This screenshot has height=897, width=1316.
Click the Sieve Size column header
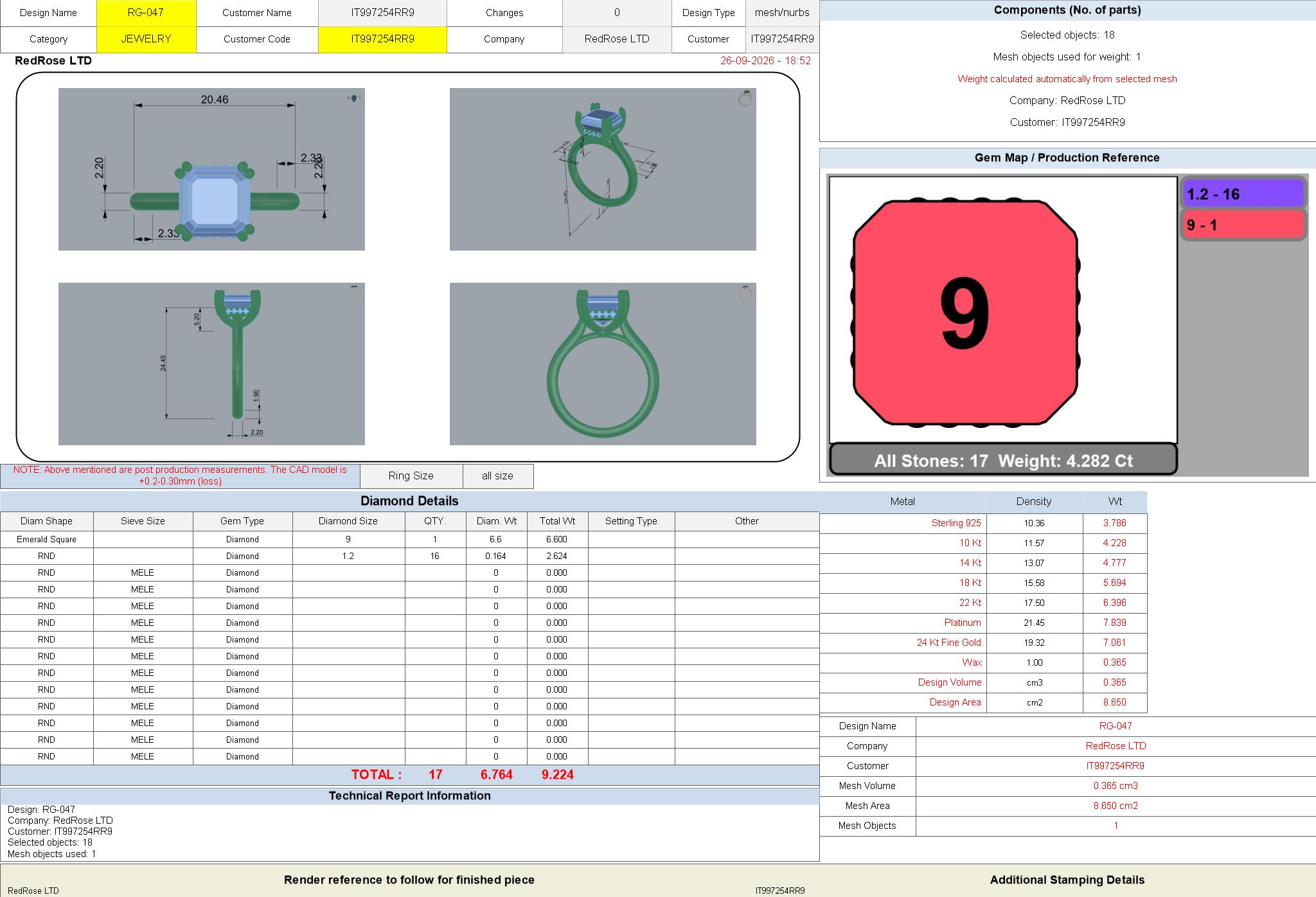point(143,521)
